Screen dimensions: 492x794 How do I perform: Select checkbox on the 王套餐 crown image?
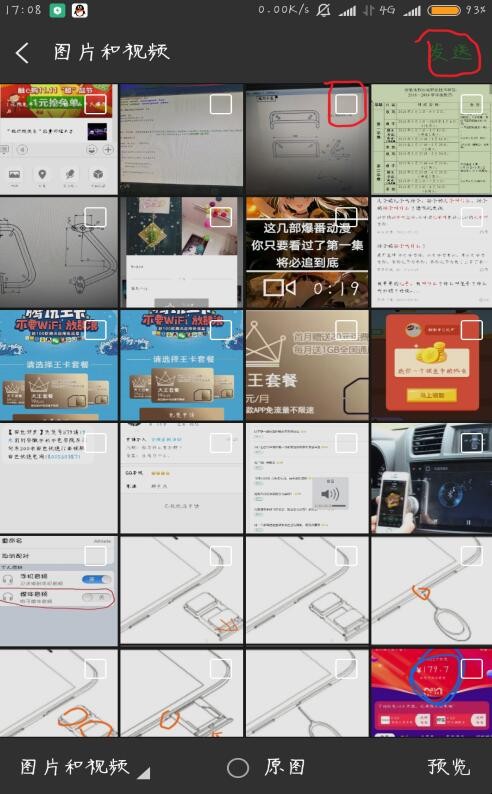tap(346, 330)
